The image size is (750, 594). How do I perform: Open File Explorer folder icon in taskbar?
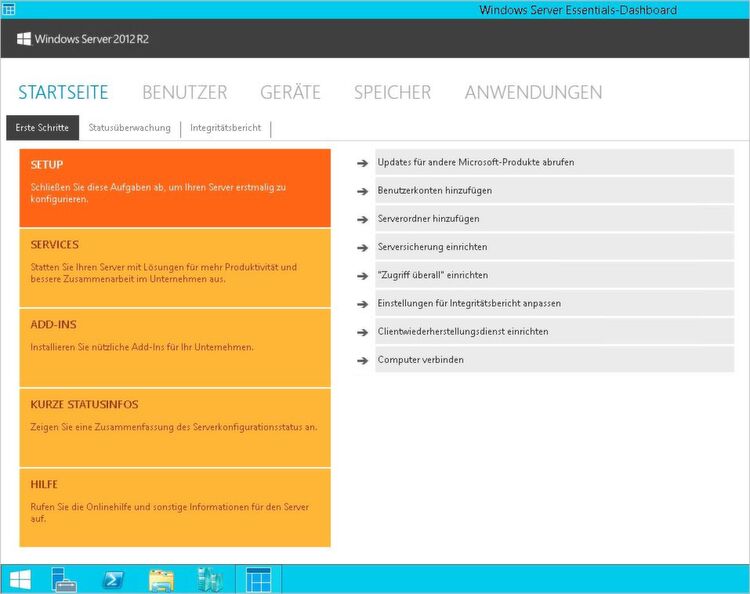162,580
